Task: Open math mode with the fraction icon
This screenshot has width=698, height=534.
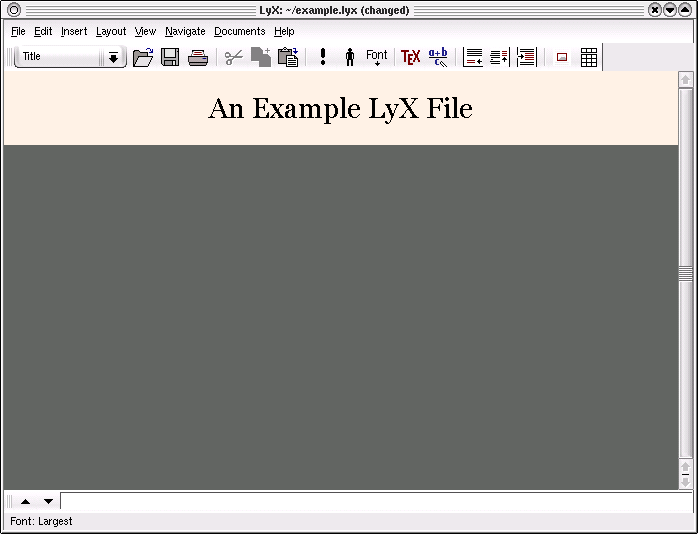Action: (438, 58)
